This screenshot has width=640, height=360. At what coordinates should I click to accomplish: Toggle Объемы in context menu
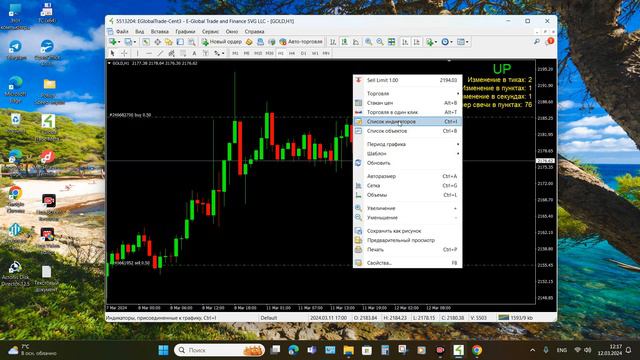point(407,195)
